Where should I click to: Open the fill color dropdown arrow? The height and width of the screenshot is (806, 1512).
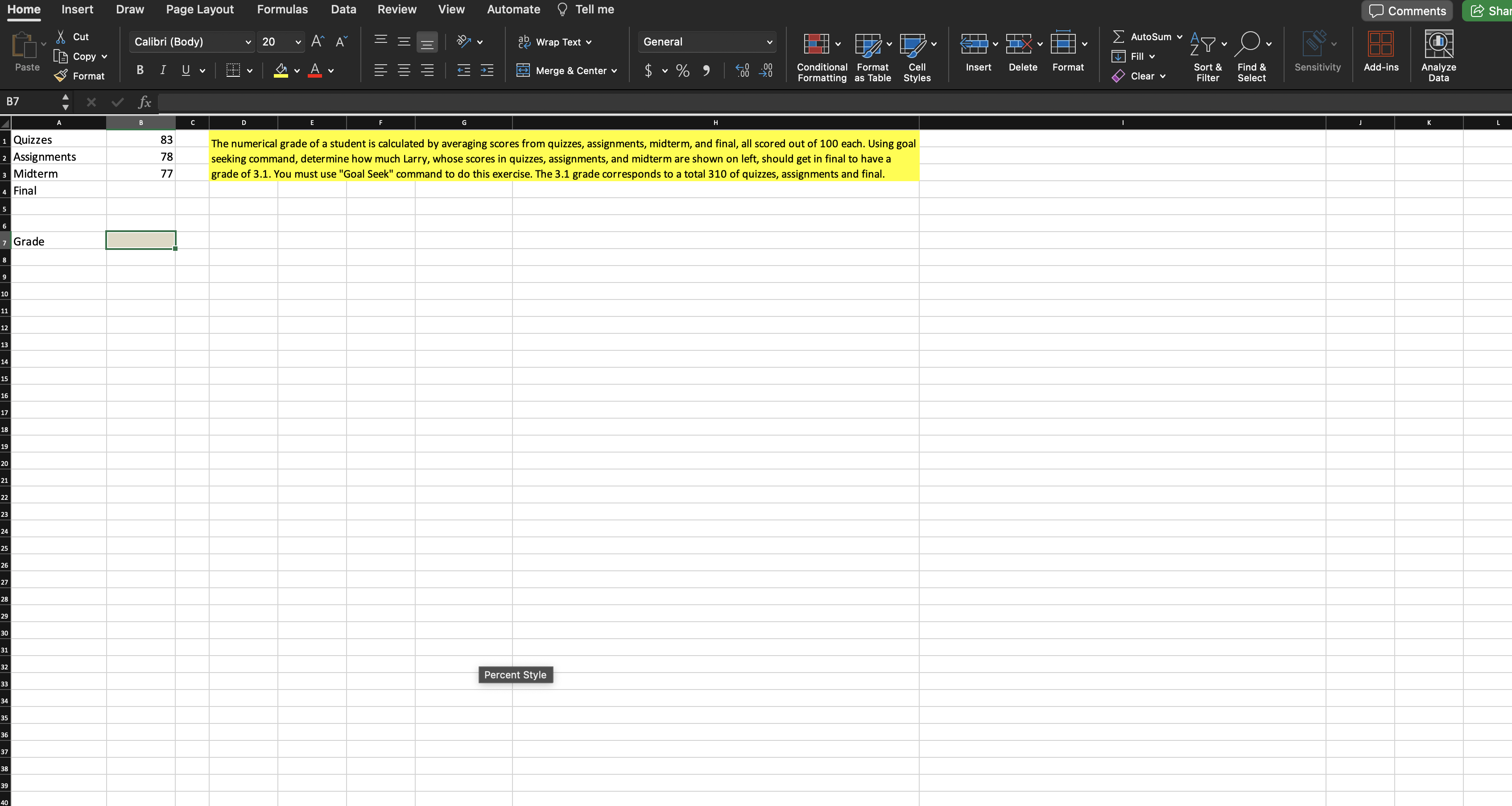(297, 71)
